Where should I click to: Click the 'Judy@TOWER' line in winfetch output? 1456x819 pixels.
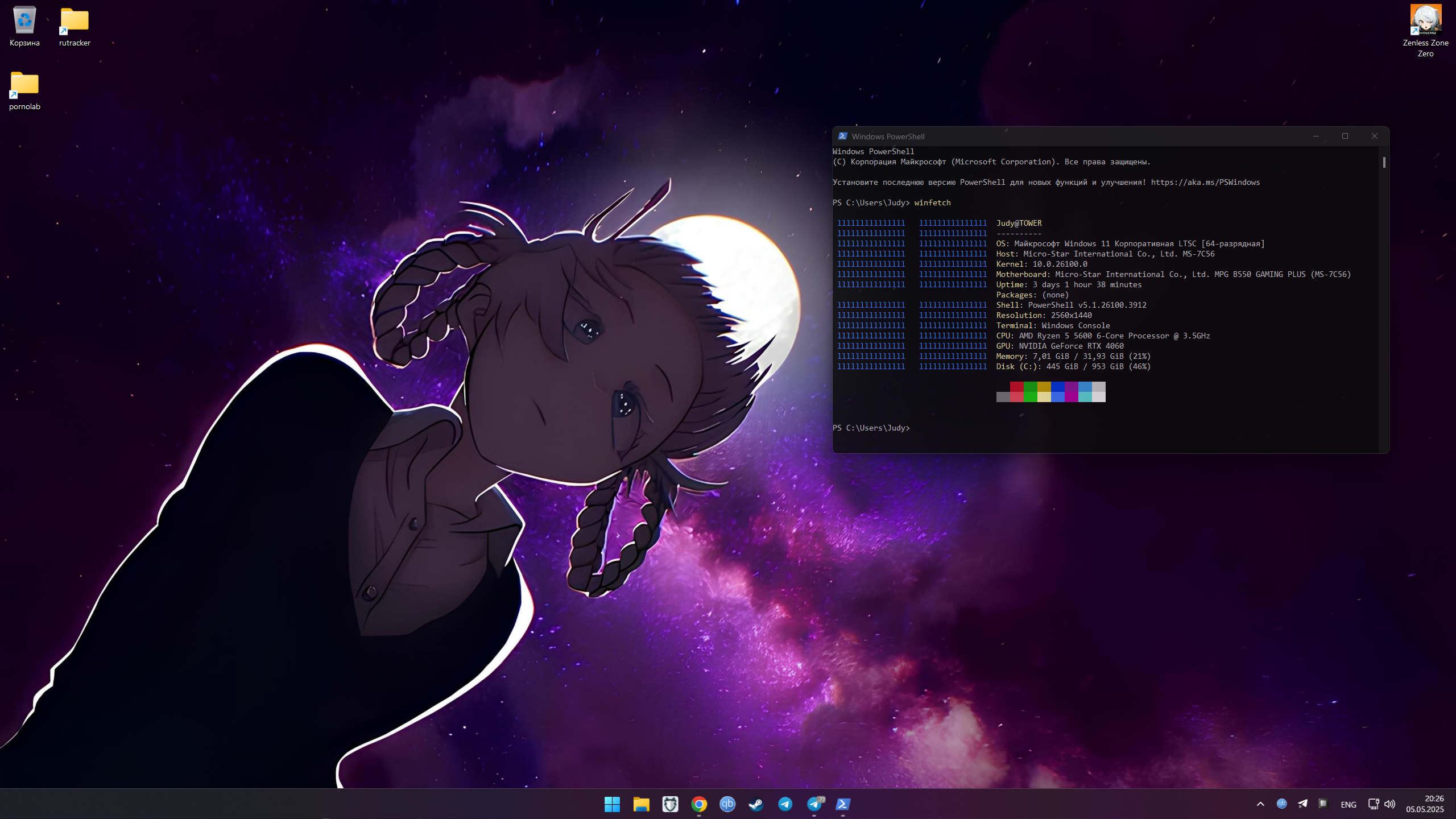click(x=1019, y=224)
